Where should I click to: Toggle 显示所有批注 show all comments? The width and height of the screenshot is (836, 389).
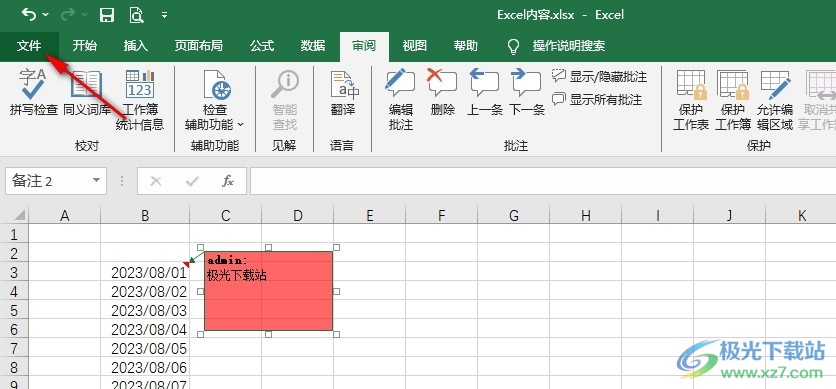tap(597, 100)
